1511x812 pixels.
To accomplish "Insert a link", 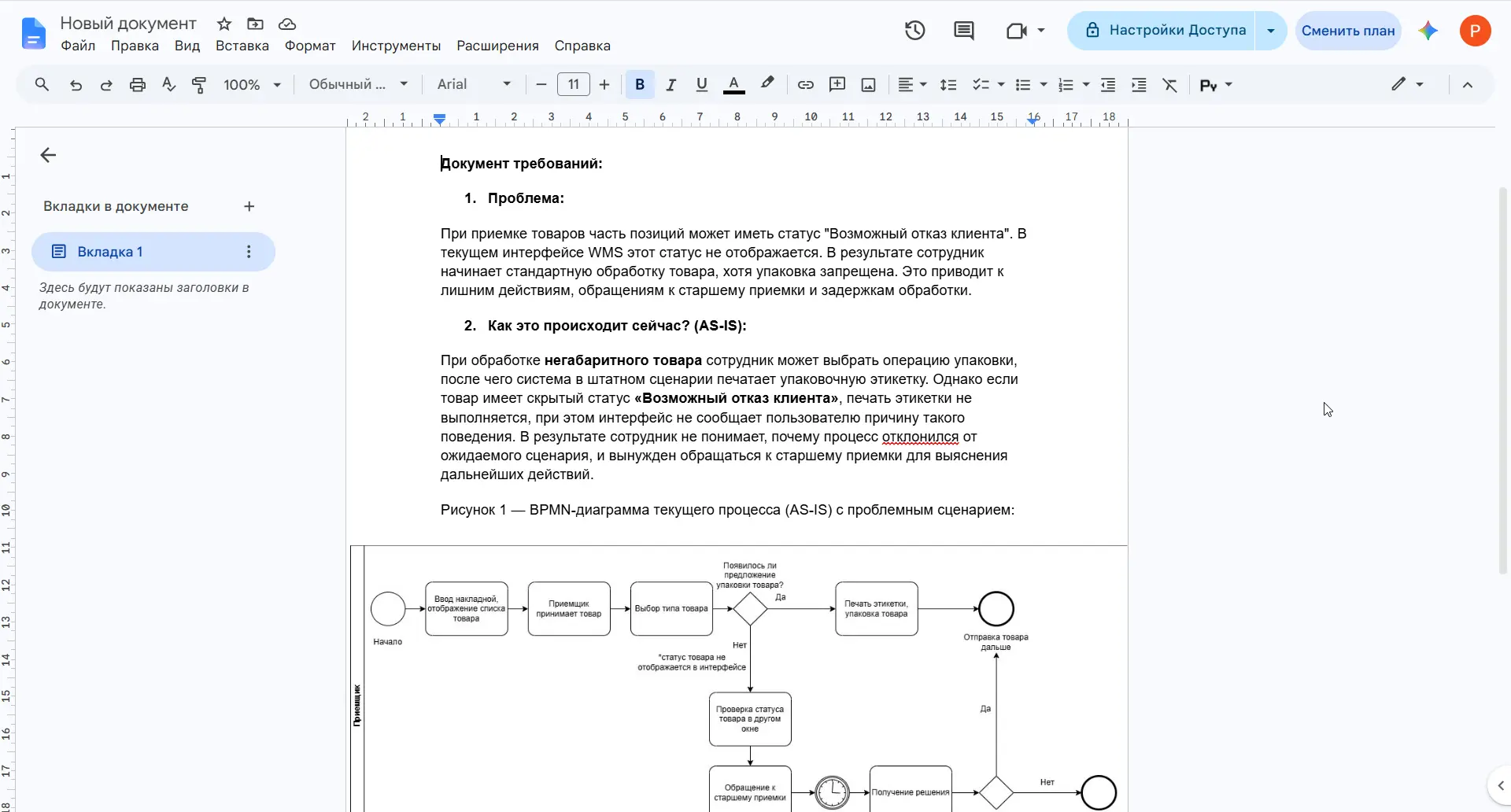I will 805,84.
